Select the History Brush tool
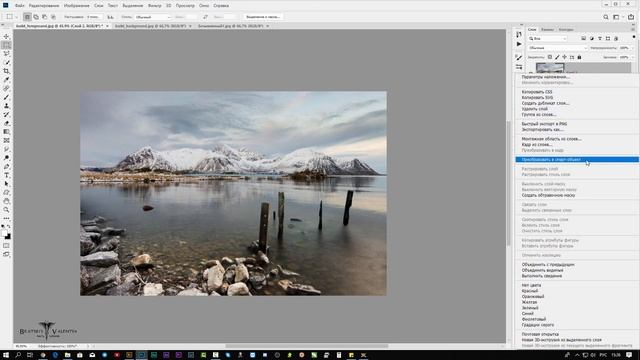Image resolution: width=640 pixels, height=360 pixels. point(7,114)
